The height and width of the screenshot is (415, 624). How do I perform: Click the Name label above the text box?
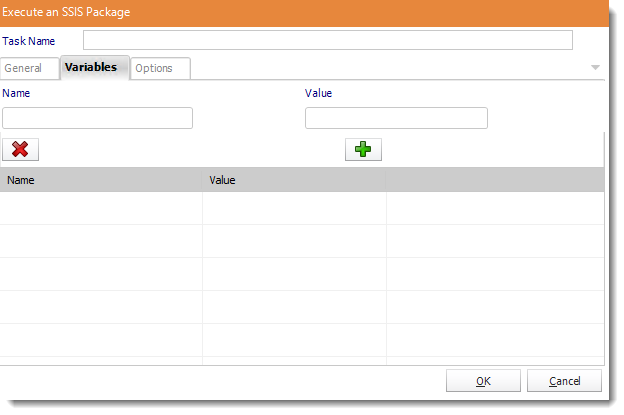click(16, 93)
